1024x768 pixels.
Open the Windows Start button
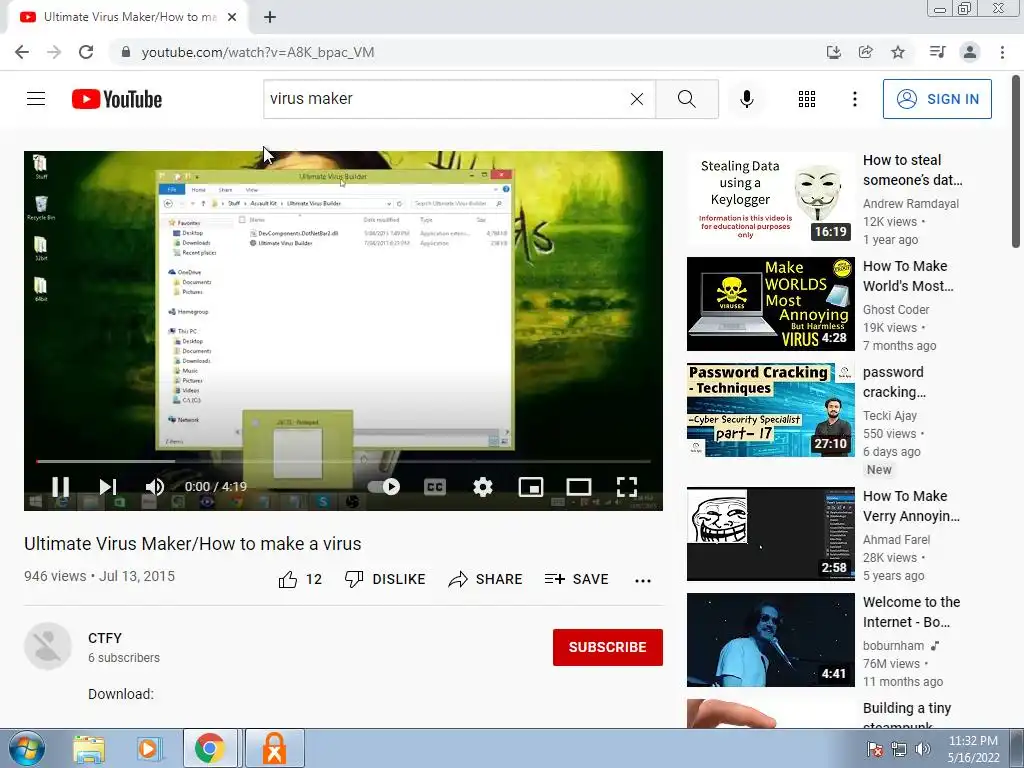pyautogui.click(x=26, y=748)
